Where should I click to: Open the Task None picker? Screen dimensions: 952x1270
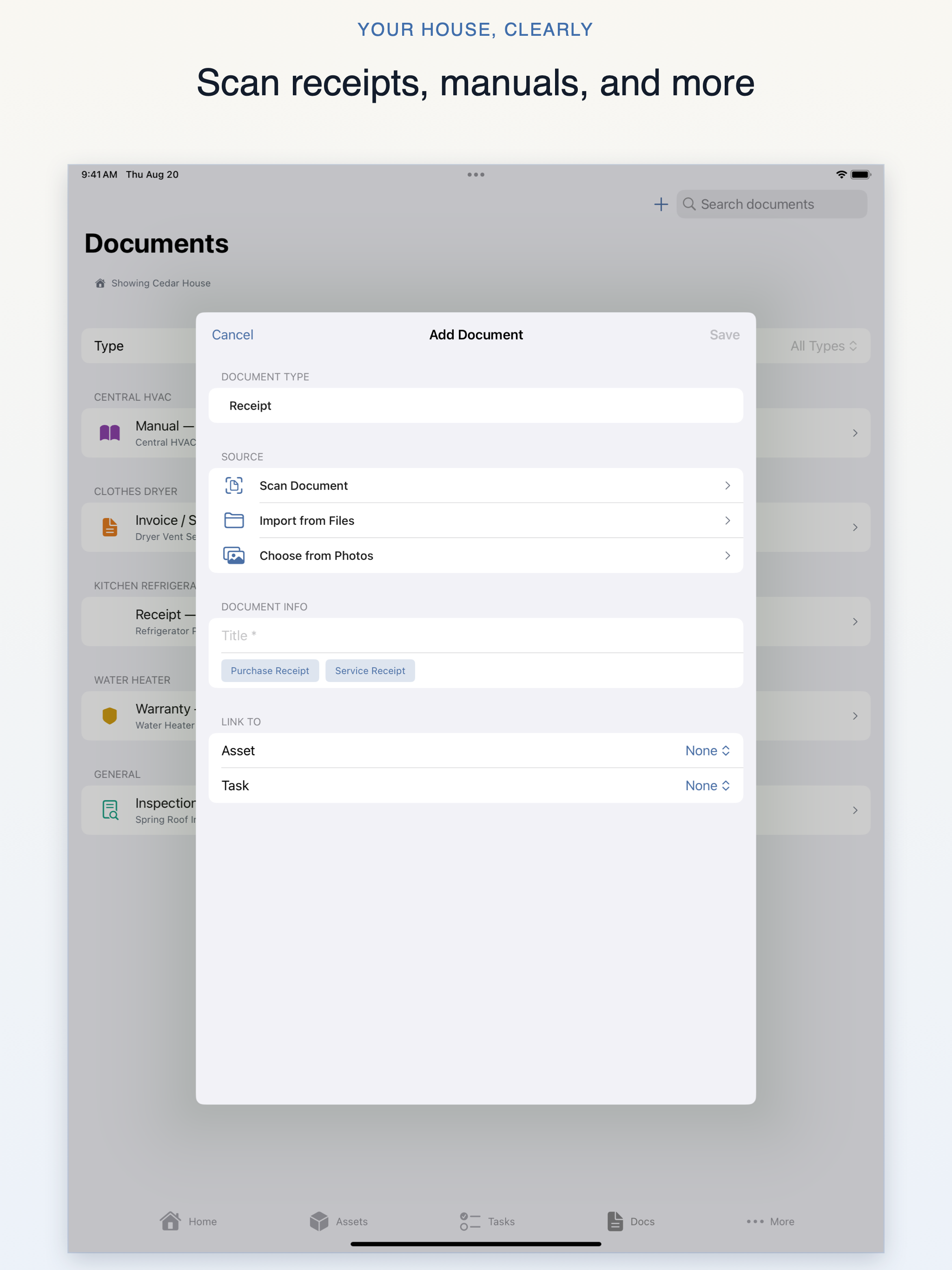(707, 786)
